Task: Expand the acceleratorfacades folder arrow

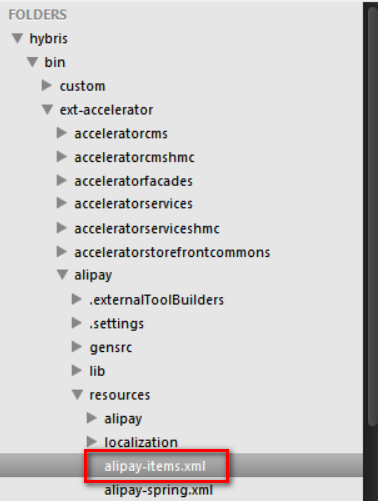Action: (62, 181)
